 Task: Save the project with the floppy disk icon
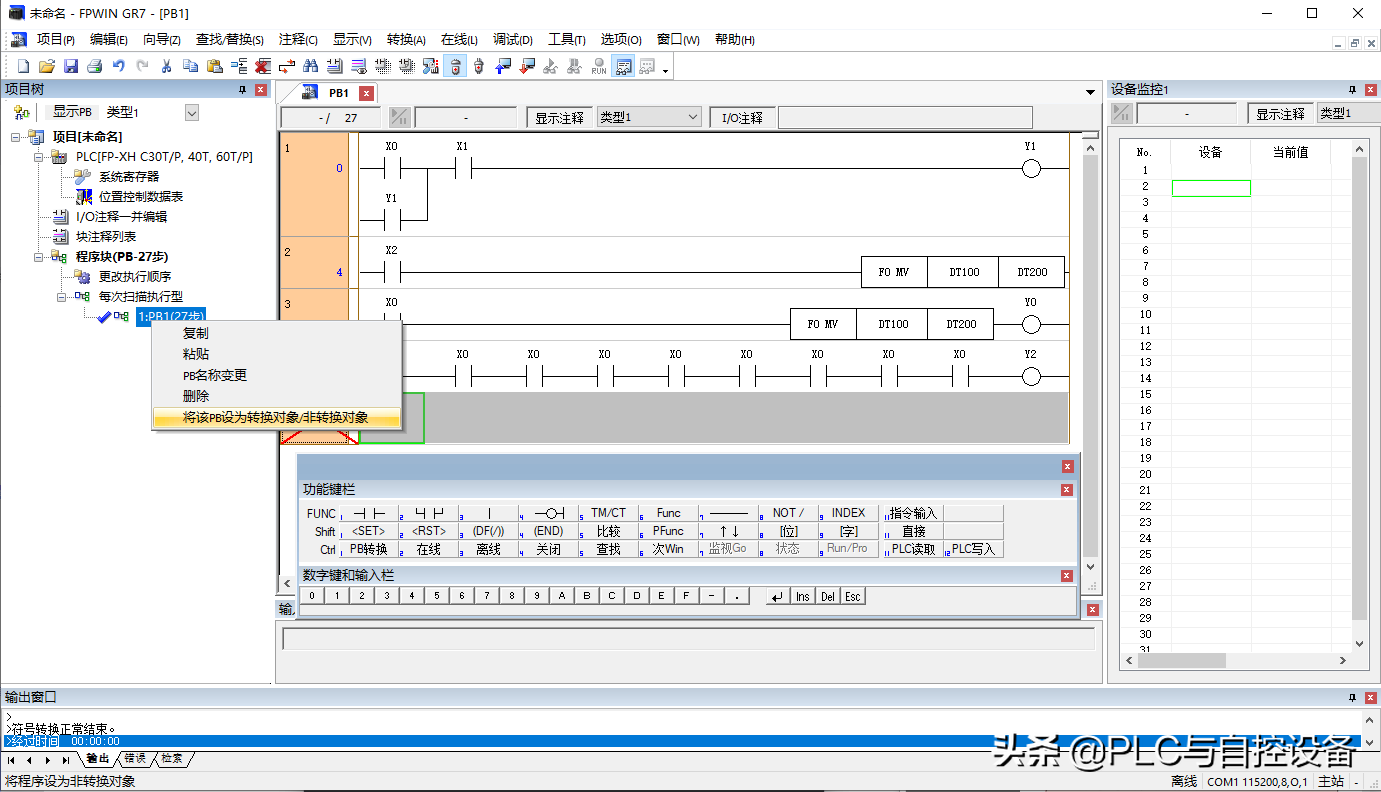[71, 67]
